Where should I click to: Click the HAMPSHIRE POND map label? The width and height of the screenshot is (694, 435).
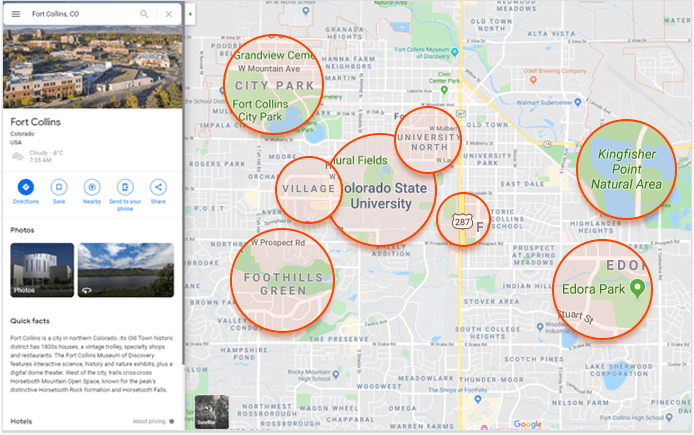tap(244, 354)
